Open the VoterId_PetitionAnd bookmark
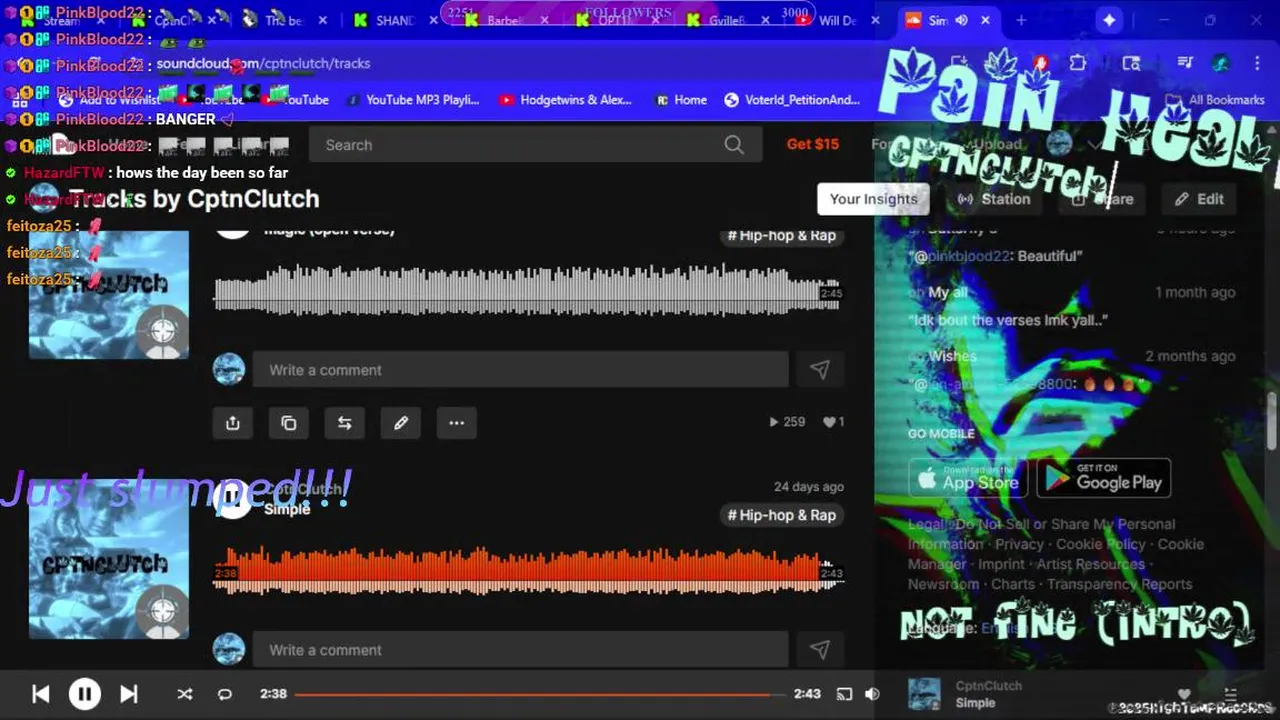 point(792,100)
